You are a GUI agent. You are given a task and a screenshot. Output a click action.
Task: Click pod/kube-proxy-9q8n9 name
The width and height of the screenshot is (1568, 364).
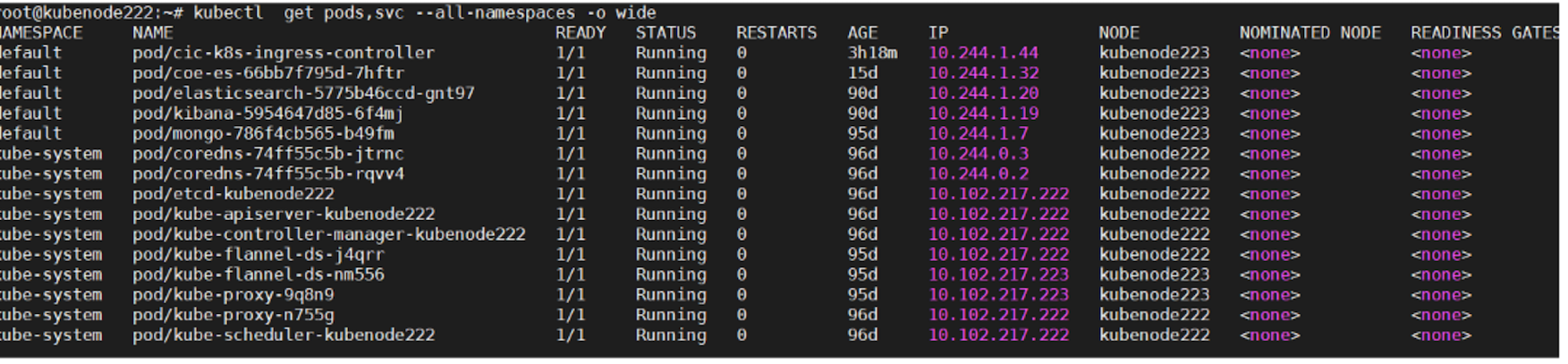233,294
